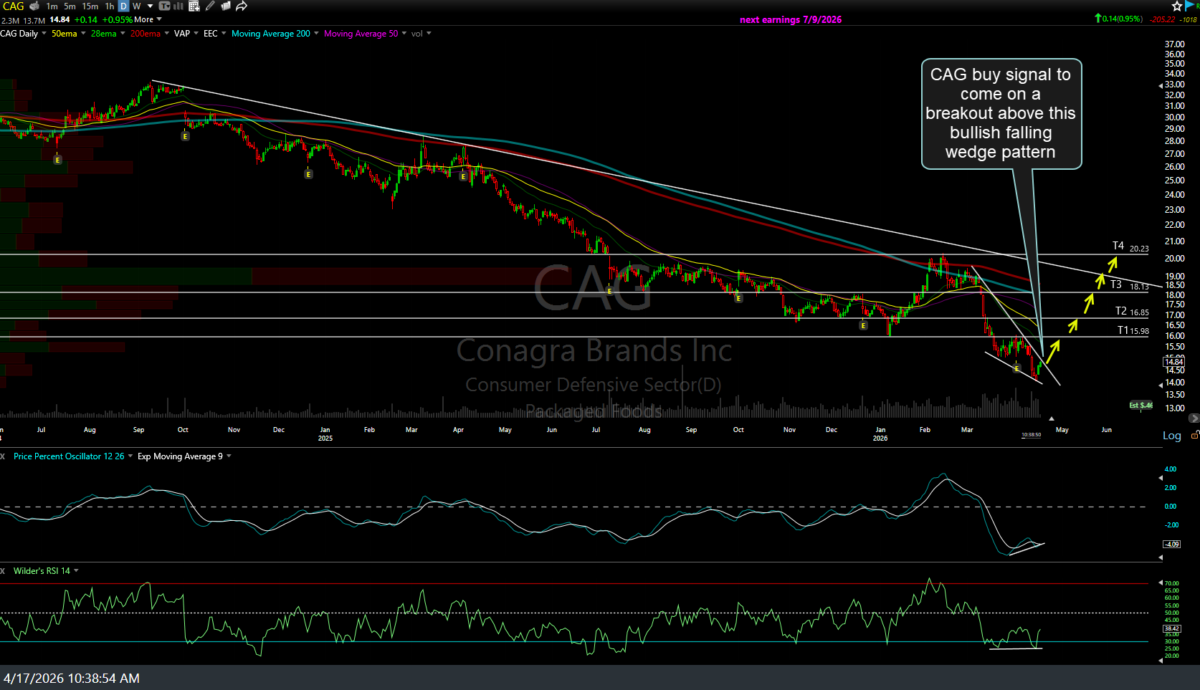Click the 2025 year label on time axis
Image resolution: width=1200 pixels, height=690 pixels.
324,437
